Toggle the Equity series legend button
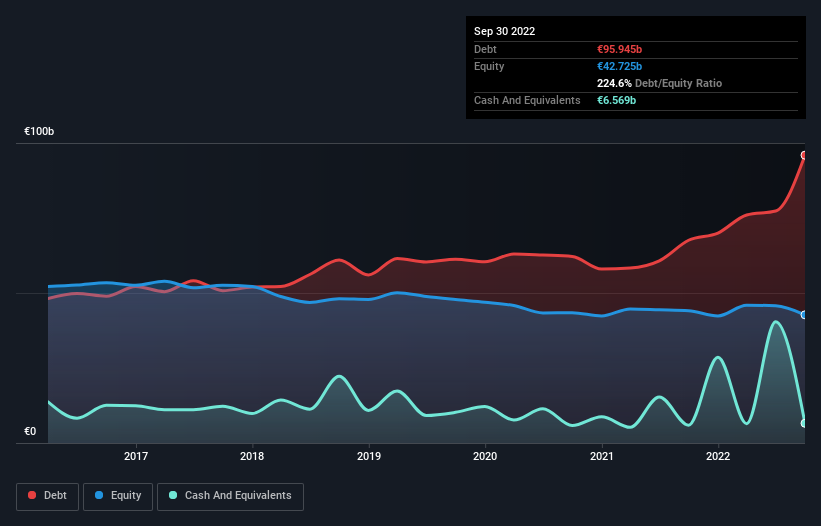 118,496
